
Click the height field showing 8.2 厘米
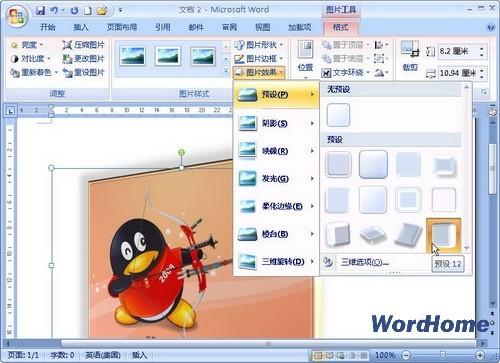click(x=458, y=52)
